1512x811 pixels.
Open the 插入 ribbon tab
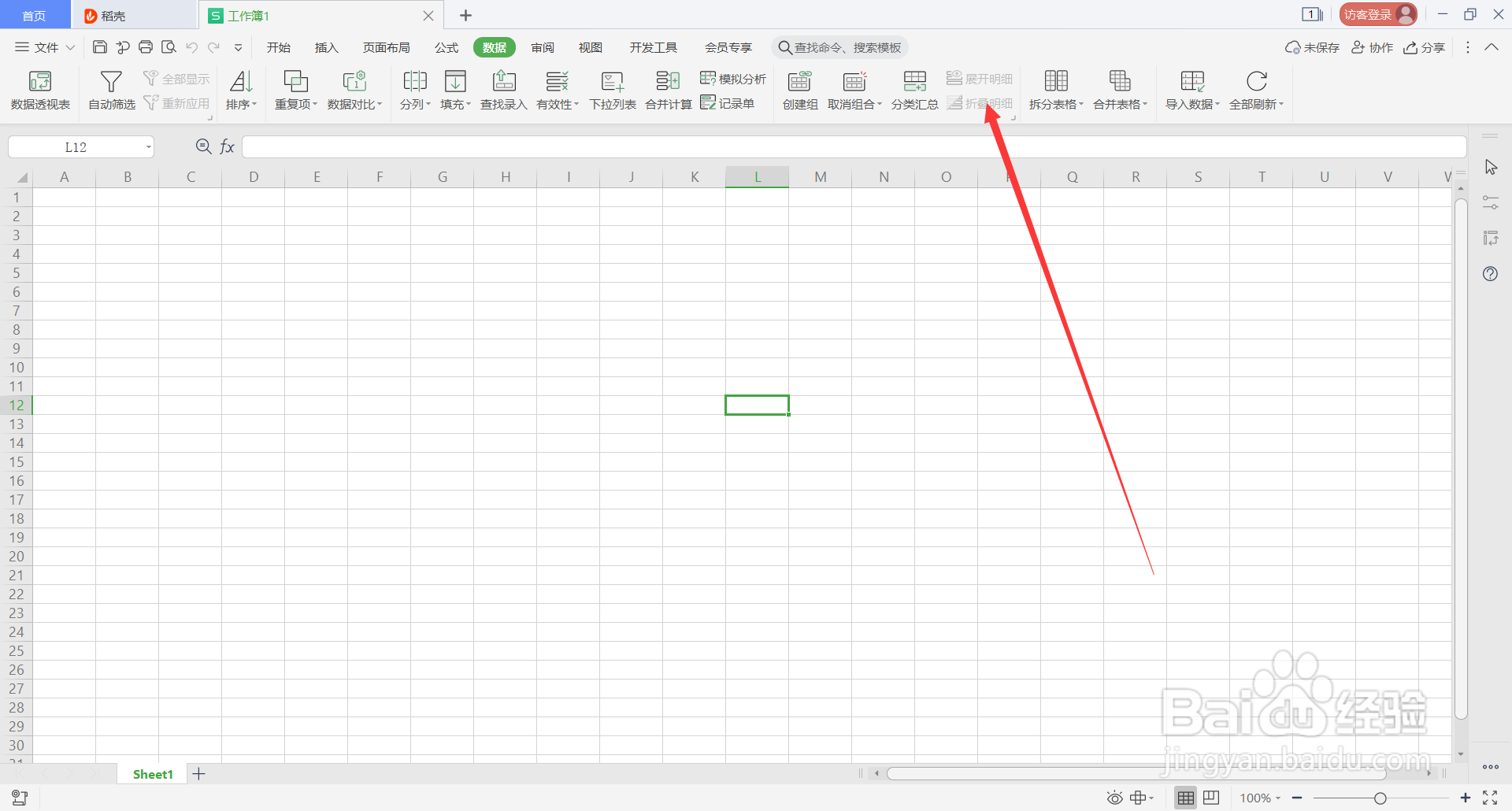[x=326, y=47]
